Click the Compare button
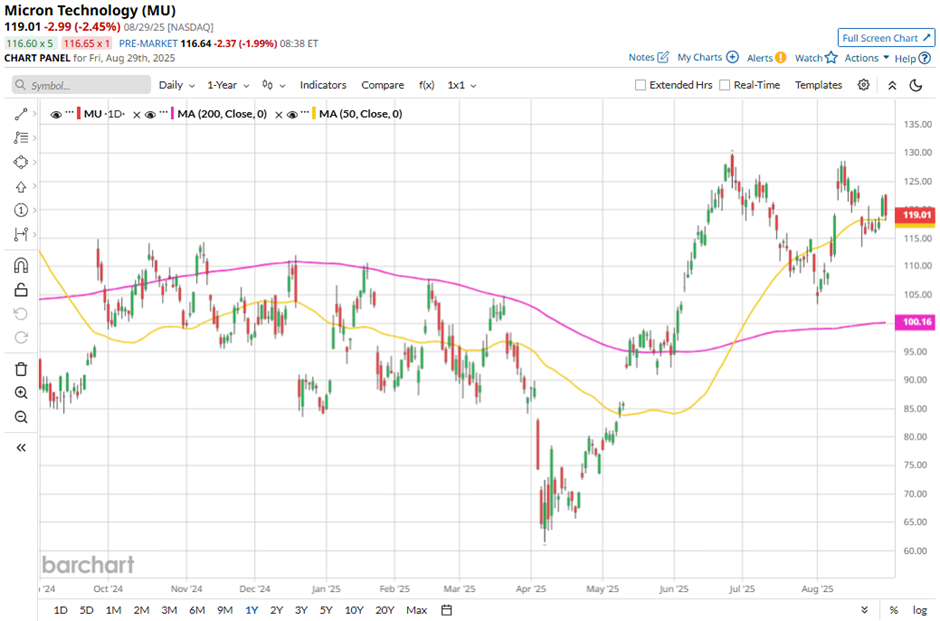 click(382, 85)
